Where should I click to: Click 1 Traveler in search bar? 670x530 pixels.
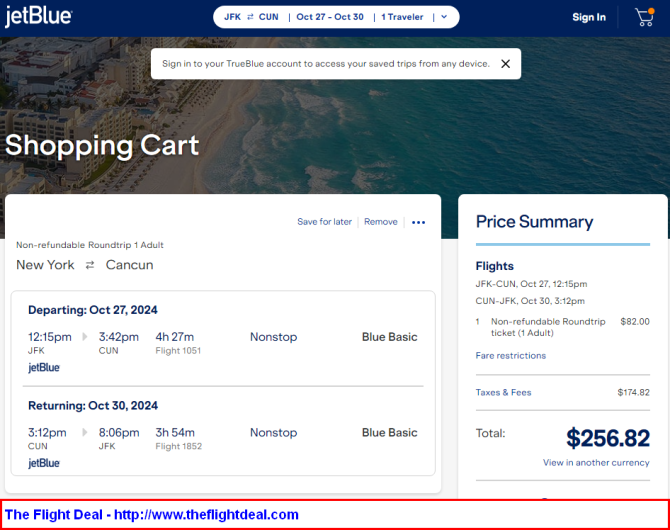pos(402,17)
